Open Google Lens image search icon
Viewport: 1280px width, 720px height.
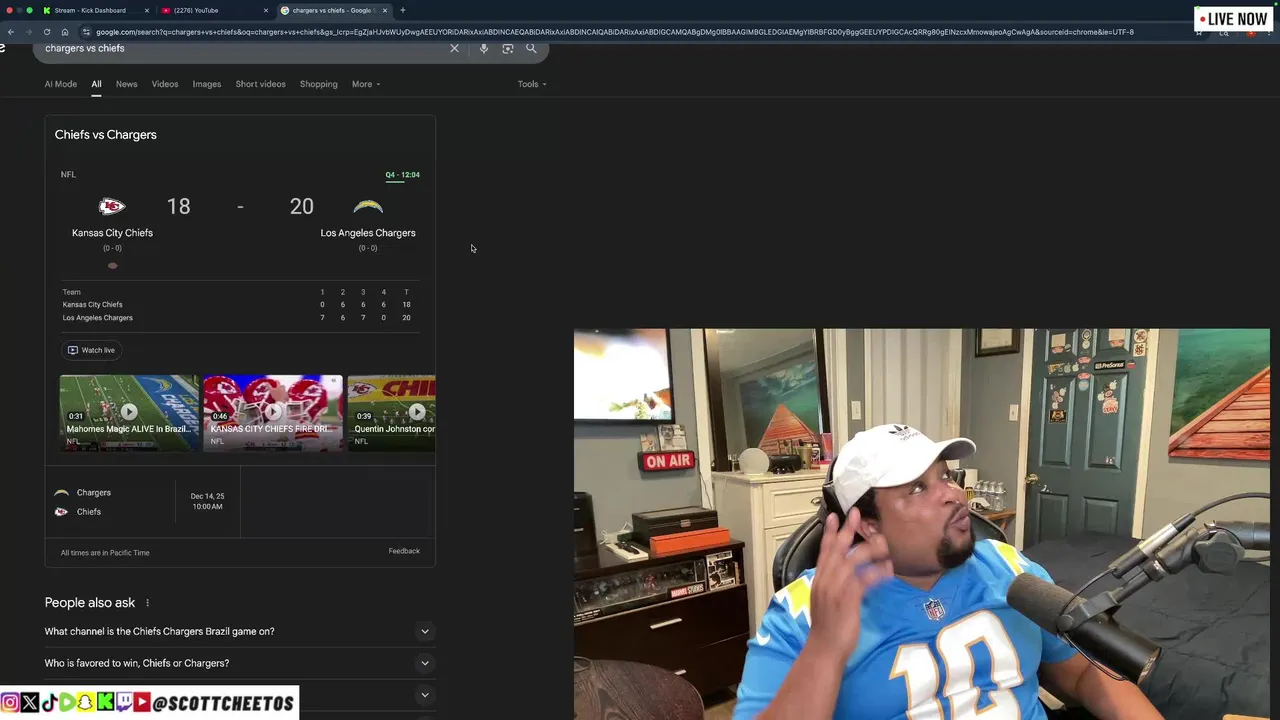pyautogui.click(x=508, y=48)
